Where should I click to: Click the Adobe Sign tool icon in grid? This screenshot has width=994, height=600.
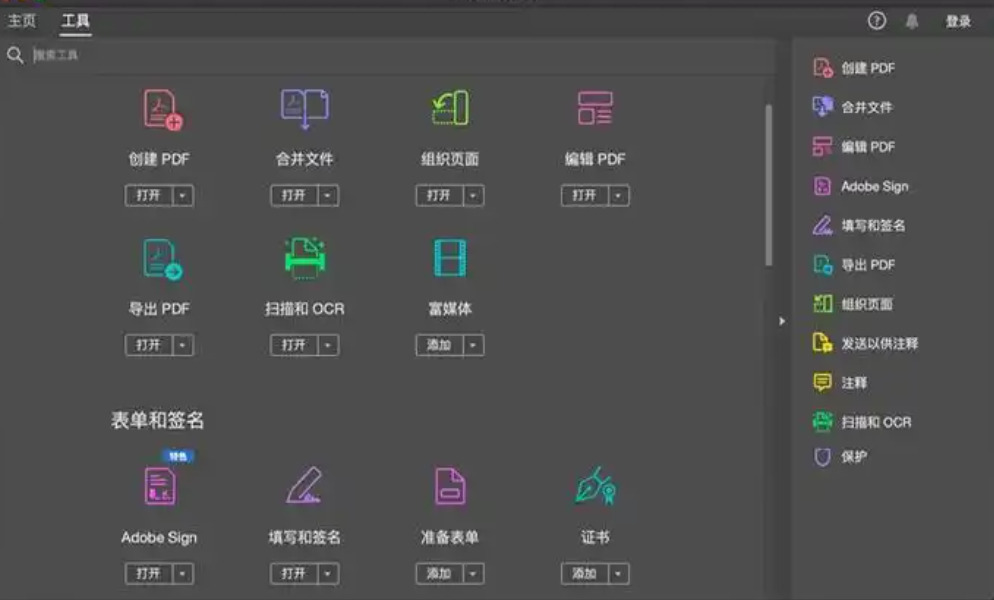(160, 486)
